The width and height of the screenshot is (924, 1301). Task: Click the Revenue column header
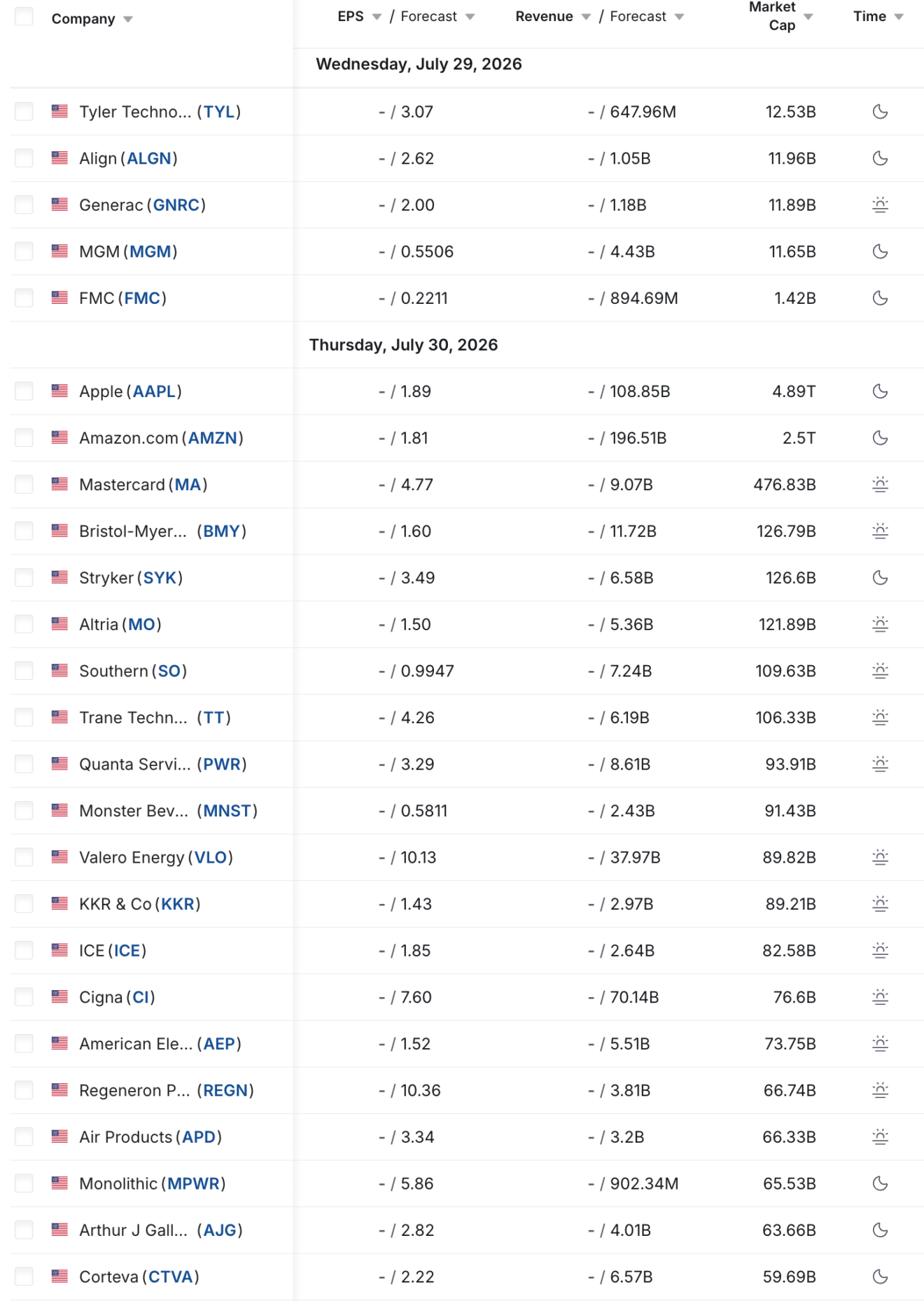[x=544, y=17]
